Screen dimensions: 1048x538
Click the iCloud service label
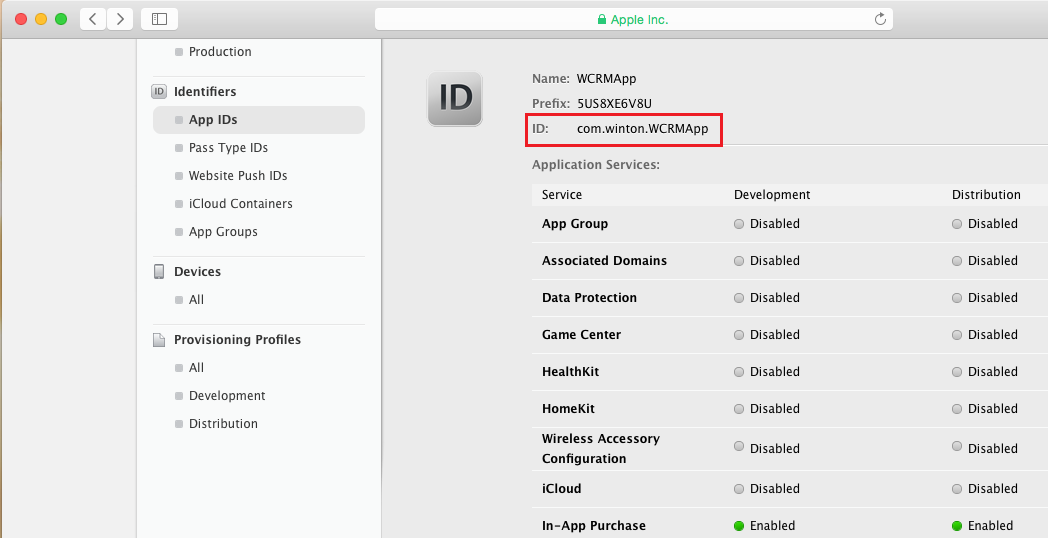(x=561, y=489)
